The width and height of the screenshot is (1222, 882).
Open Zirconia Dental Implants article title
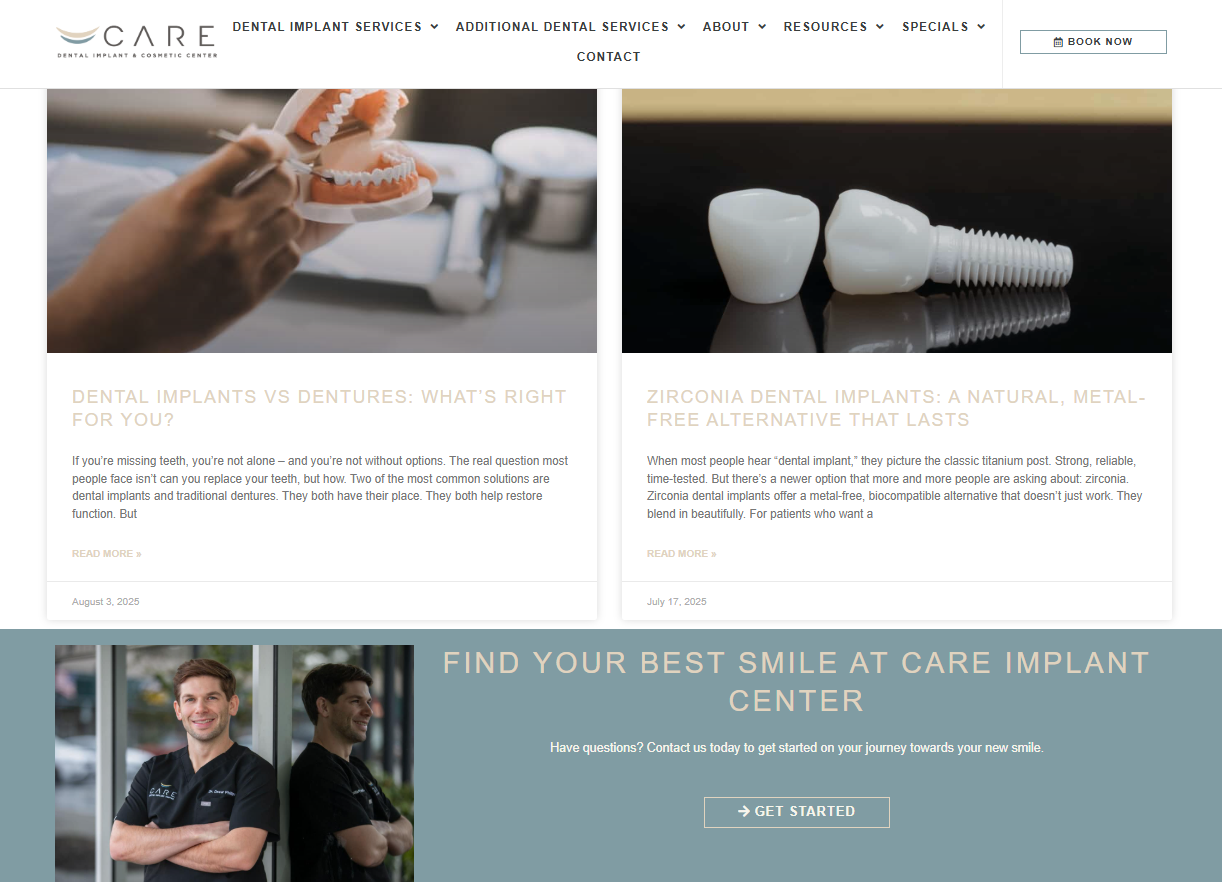click(896, 408)
